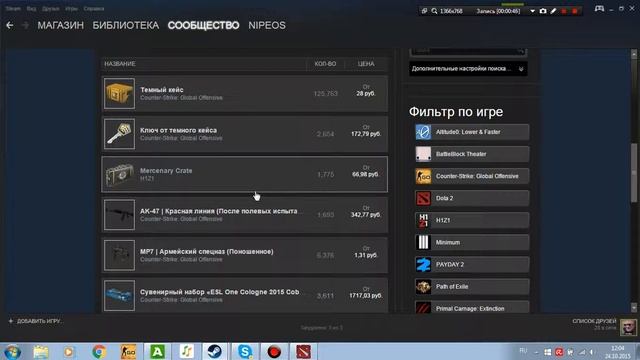Open the ESL One Cologne souvenir listing
The image size is (640, 360).
pyautogui.click(x=244, y=295)
